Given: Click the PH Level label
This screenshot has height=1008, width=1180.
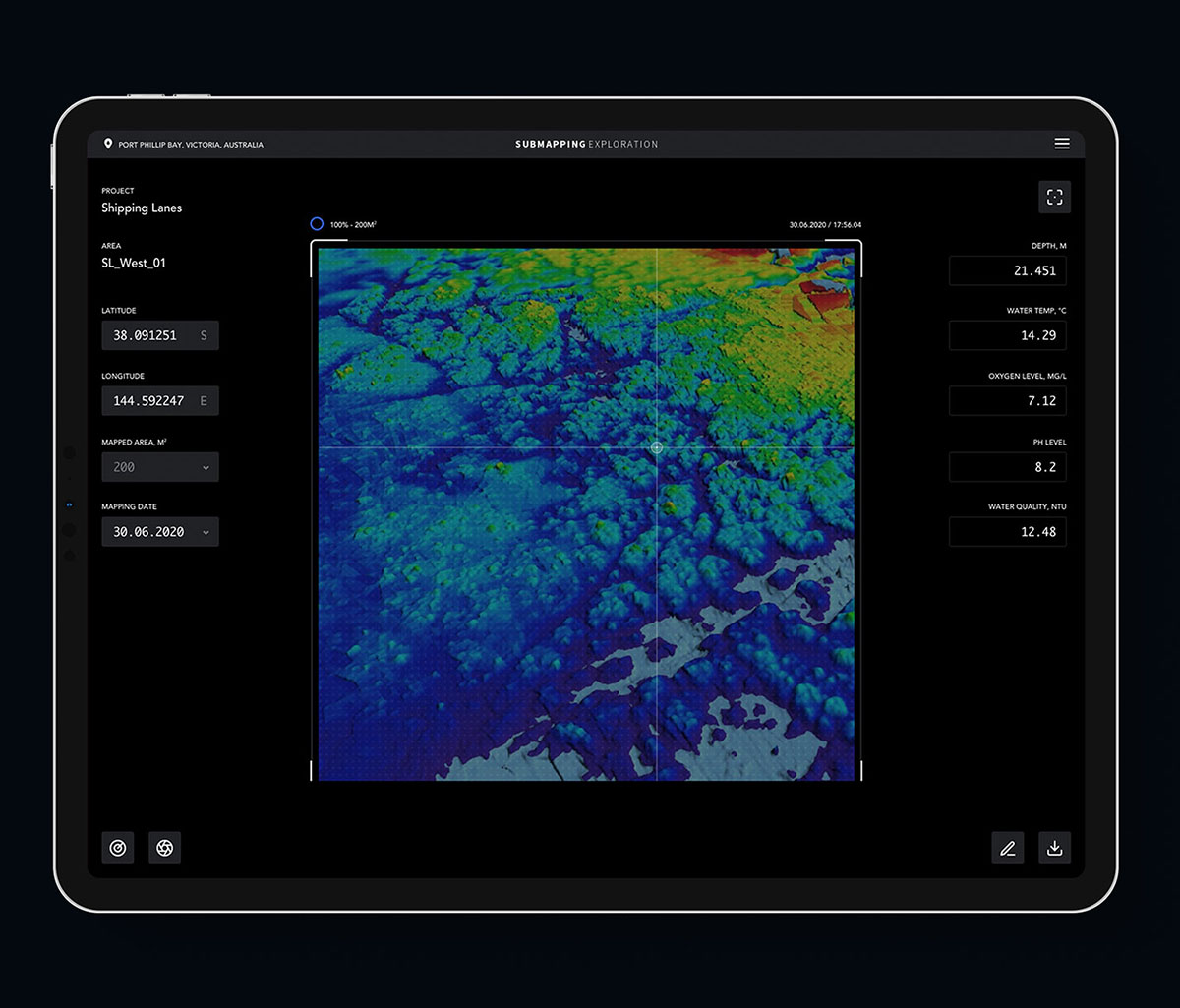Looking at the screenshot, I should [1051, 443].
